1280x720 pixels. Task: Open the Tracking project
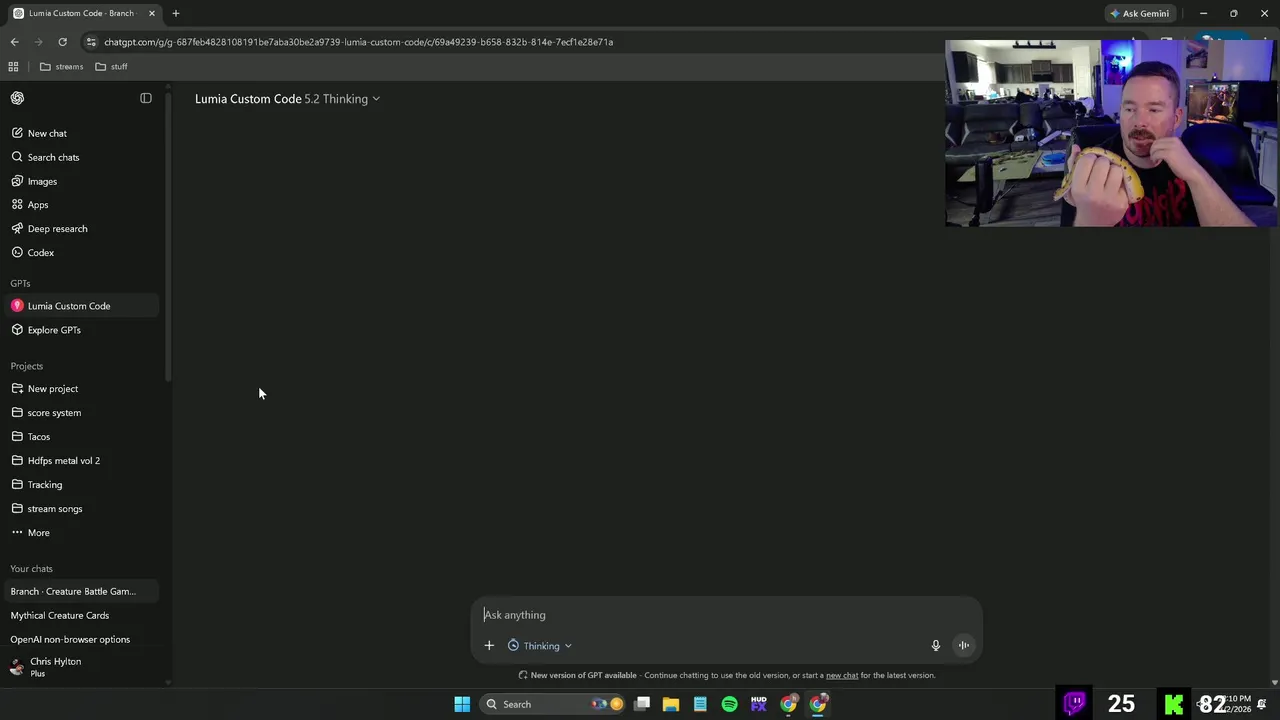tap(80, 485)
